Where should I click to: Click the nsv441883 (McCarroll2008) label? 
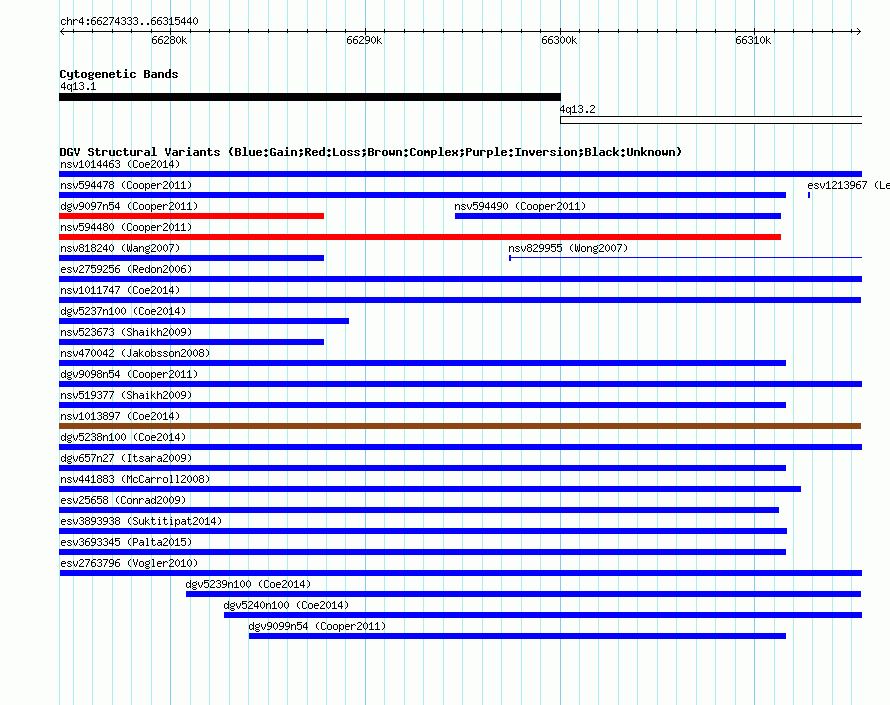tap(135, 480)
